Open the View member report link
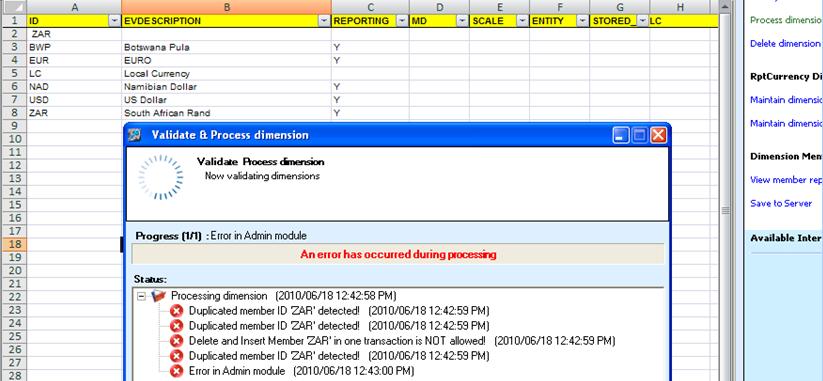This screenshot has width=823, height=381. [x=786, y=179]
